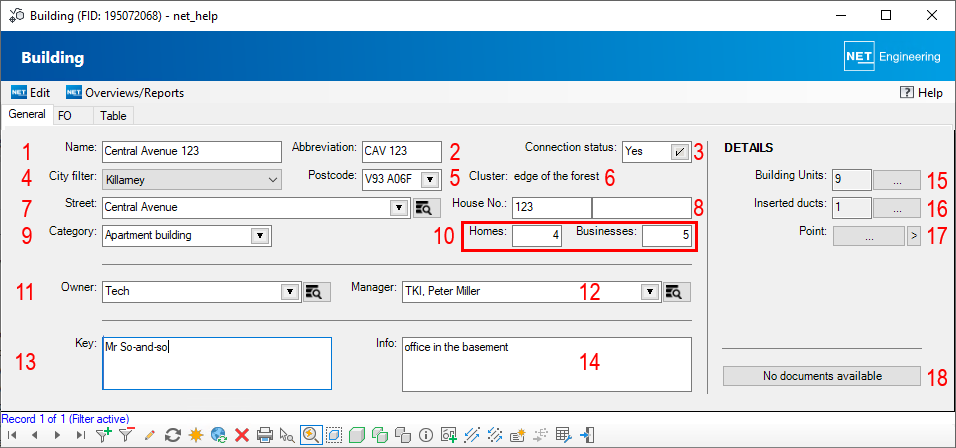Click the printer icon
The height and width of the screenshot is (448, 956).
pyautogui.click(x=265, y=435)
